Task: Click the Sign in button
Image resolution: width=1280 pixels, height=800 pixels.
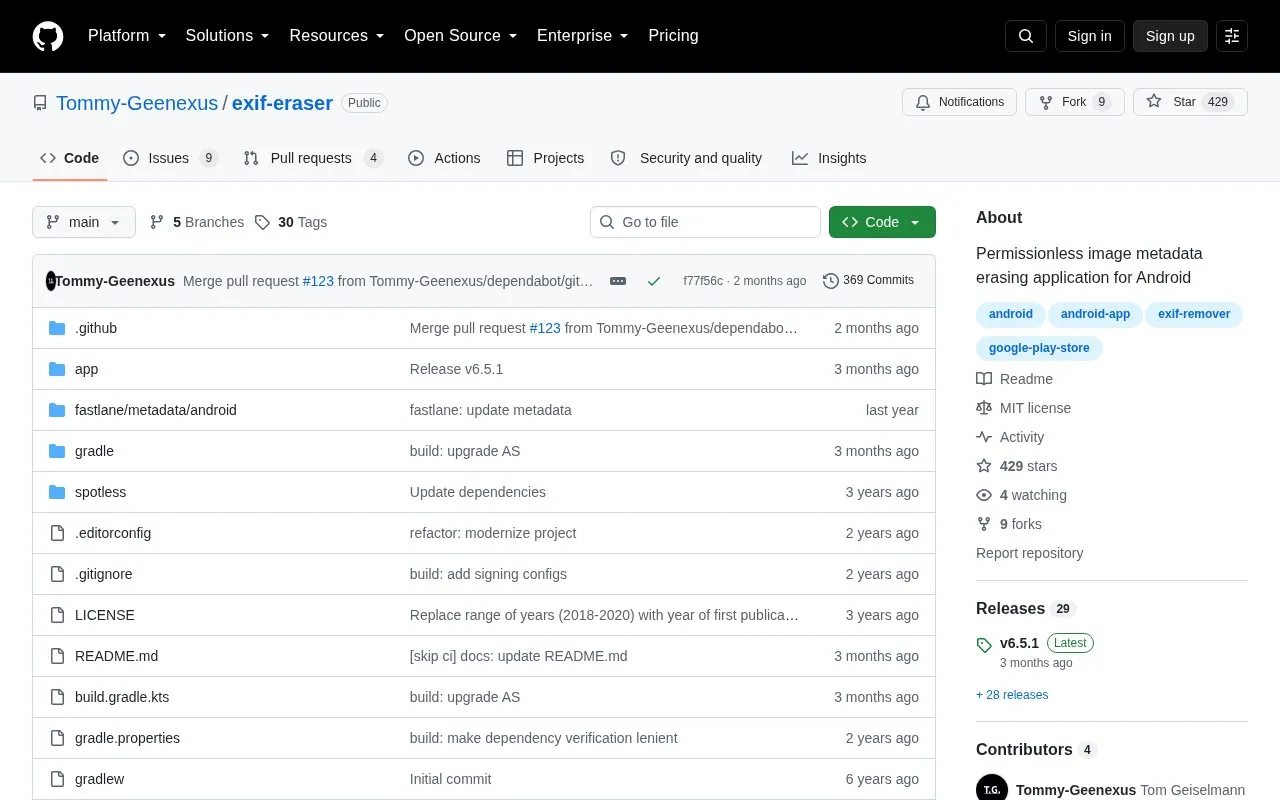Action: (1089, 36)
